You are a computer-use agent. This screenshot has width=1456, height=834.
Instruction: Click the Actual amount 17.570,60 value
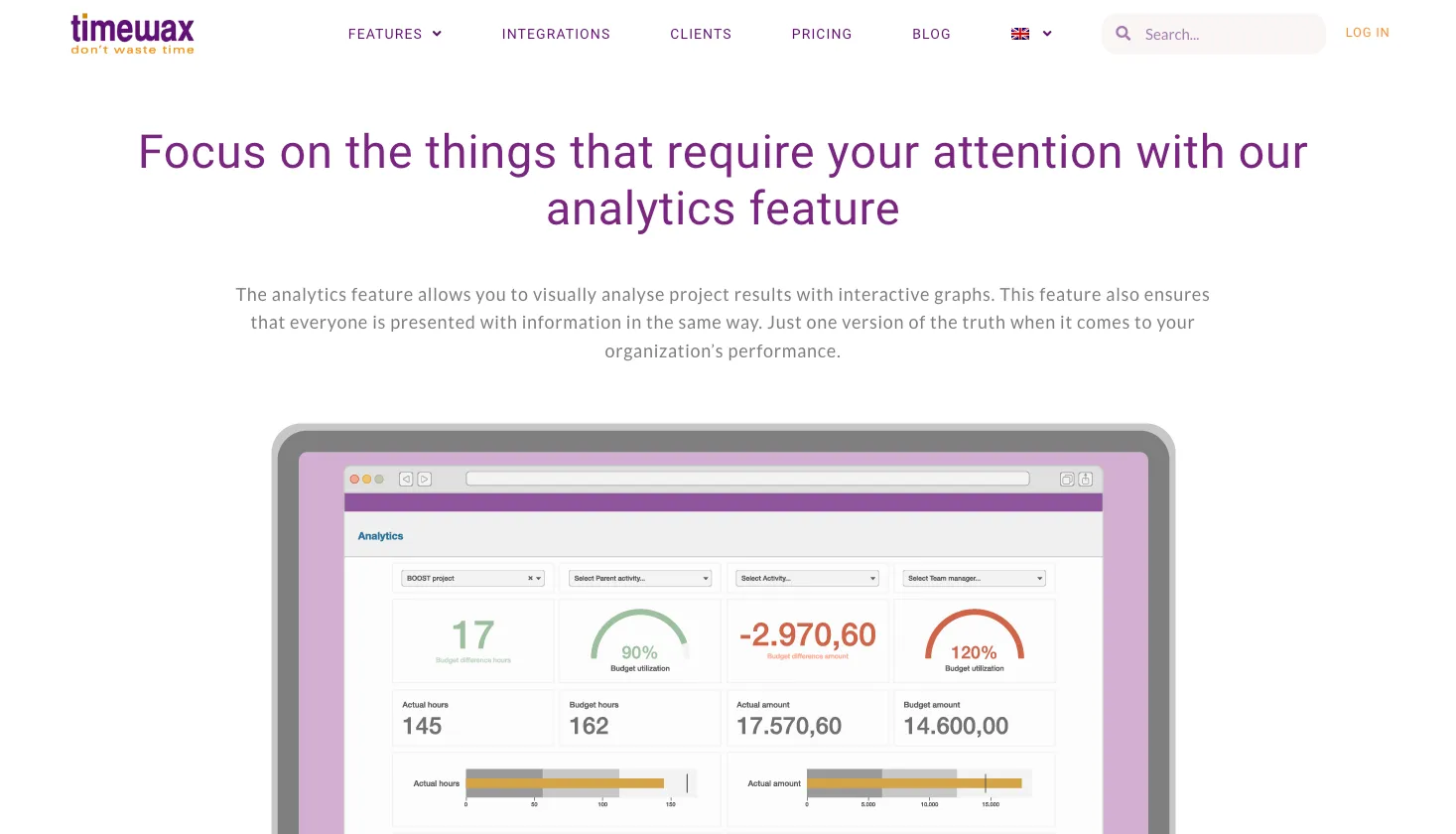(x=789, y=726)
